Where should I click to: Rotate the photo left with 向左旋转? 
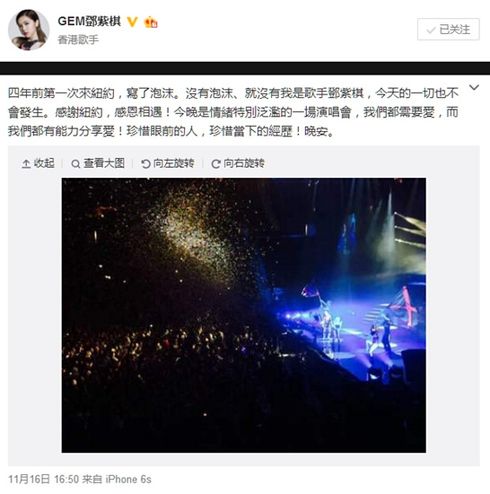168,163
